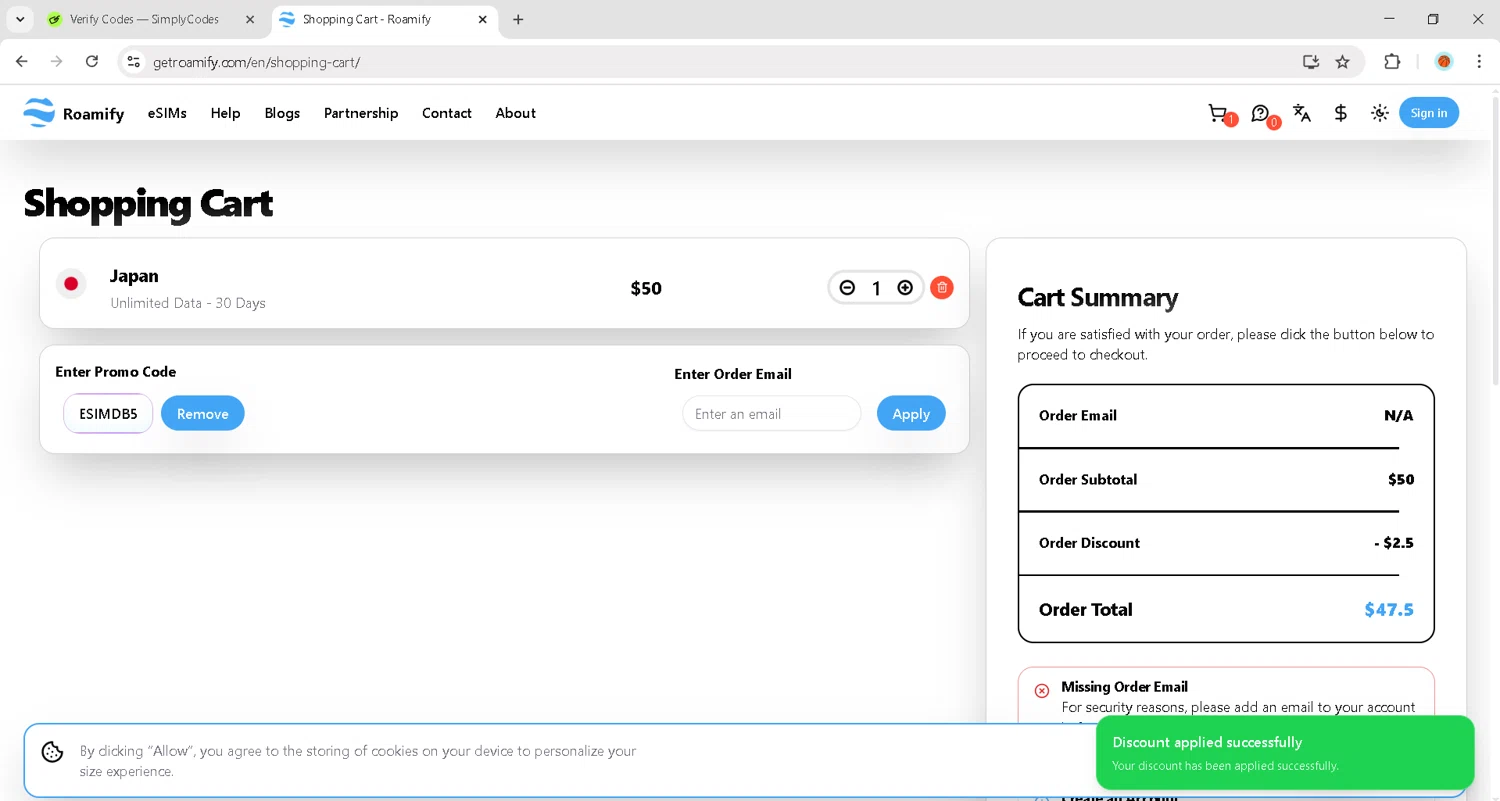Click the Japan plan title
This screenshot has height=801, width=1500.
point(134,276)
